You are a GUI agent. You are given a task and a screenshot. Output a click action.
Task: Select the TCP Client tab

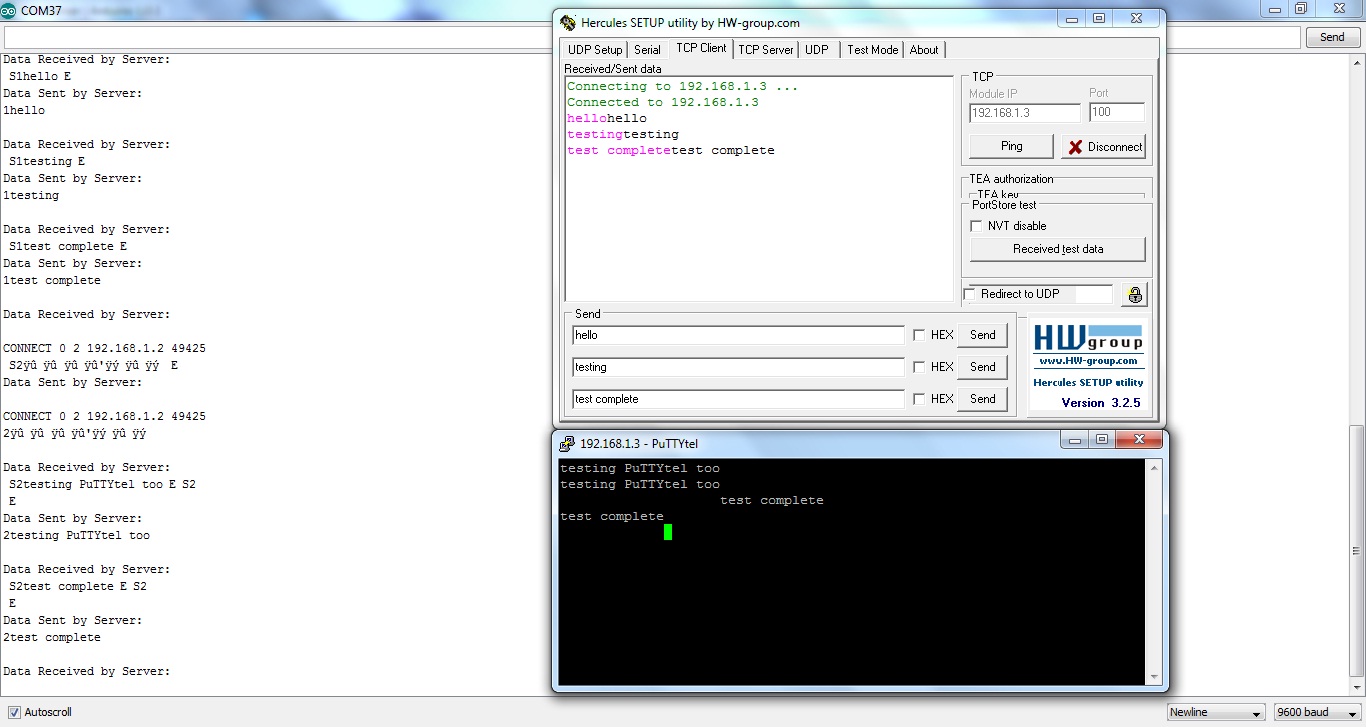click(x=701, y=48)
